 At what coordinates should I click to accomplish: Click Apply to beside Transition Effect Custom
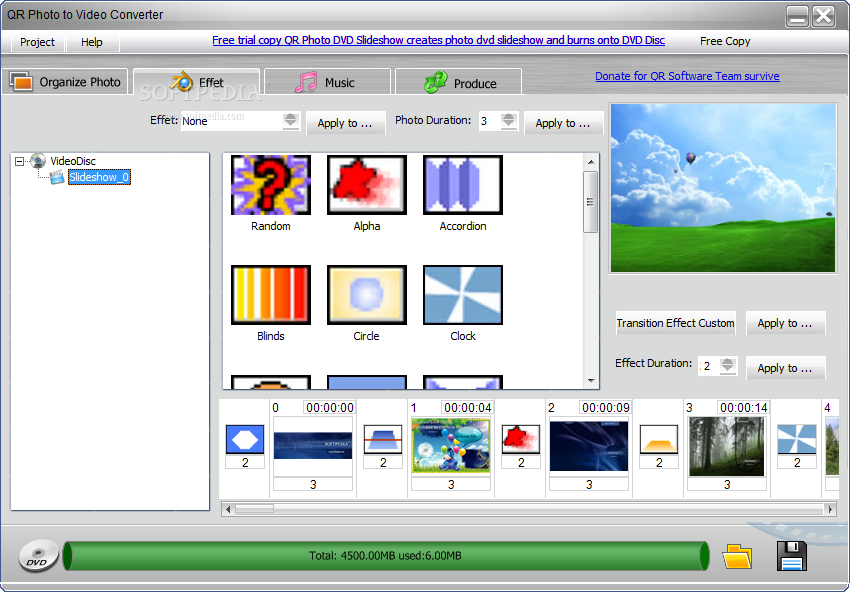coord(785,323)
